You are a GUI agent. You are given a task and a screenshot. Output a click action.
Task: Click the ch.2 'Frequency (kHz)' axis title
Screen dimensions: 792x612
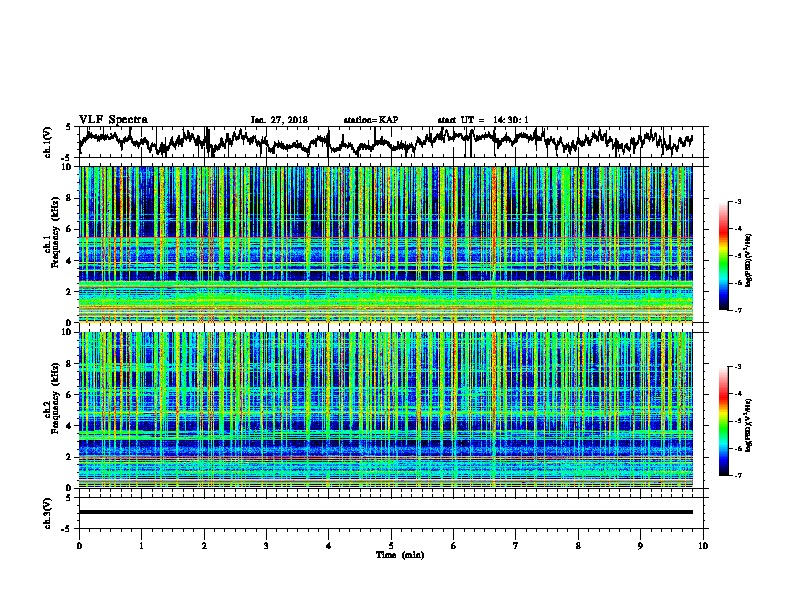(x=55, y=398)
